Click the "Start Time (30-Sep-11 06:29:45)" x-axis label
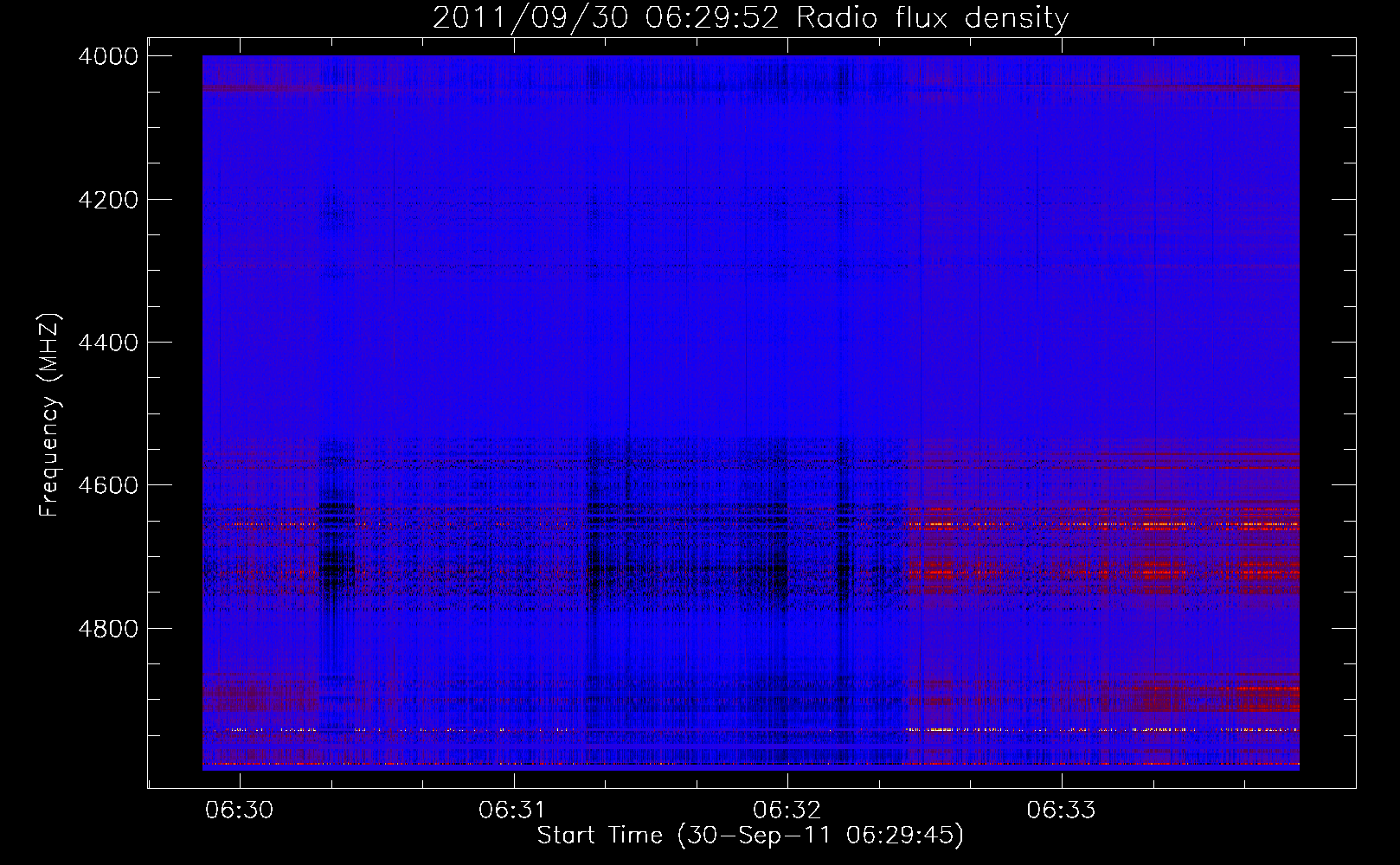The image size is (1400, 865). click(750, 835)
